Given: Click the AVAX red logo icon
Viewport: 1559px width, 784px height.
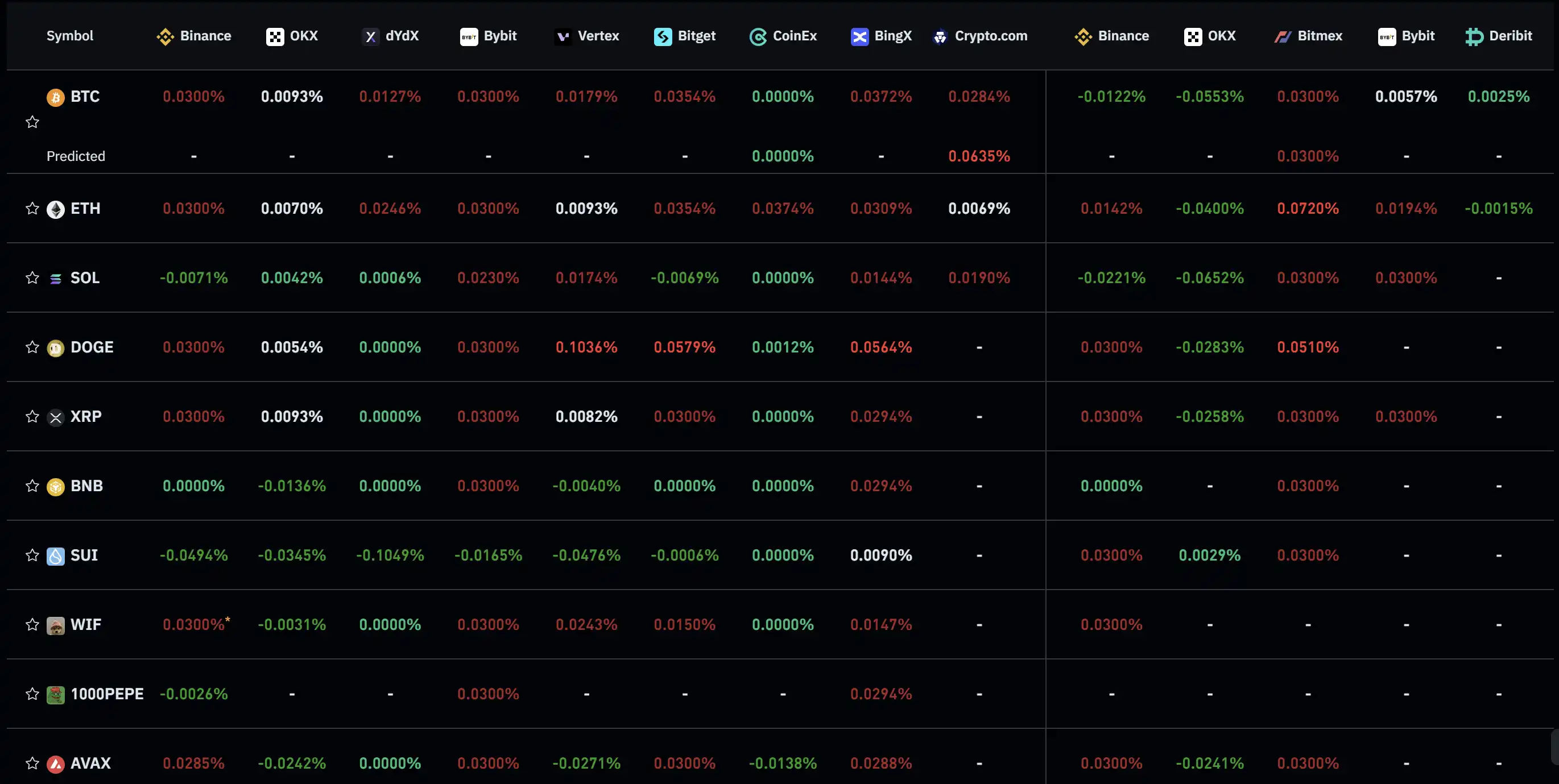Looking at the screenshot, I should 56,764.
